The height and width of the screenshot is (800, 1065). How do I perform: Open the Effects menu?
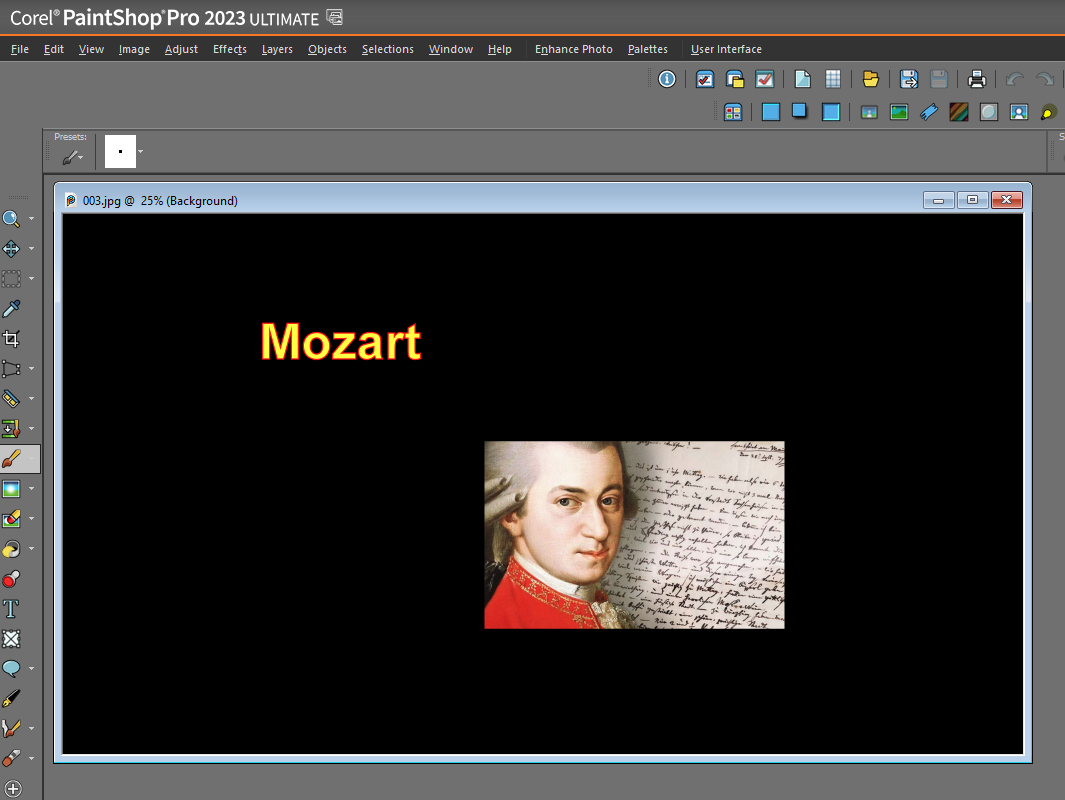click(x=229, y=49)
